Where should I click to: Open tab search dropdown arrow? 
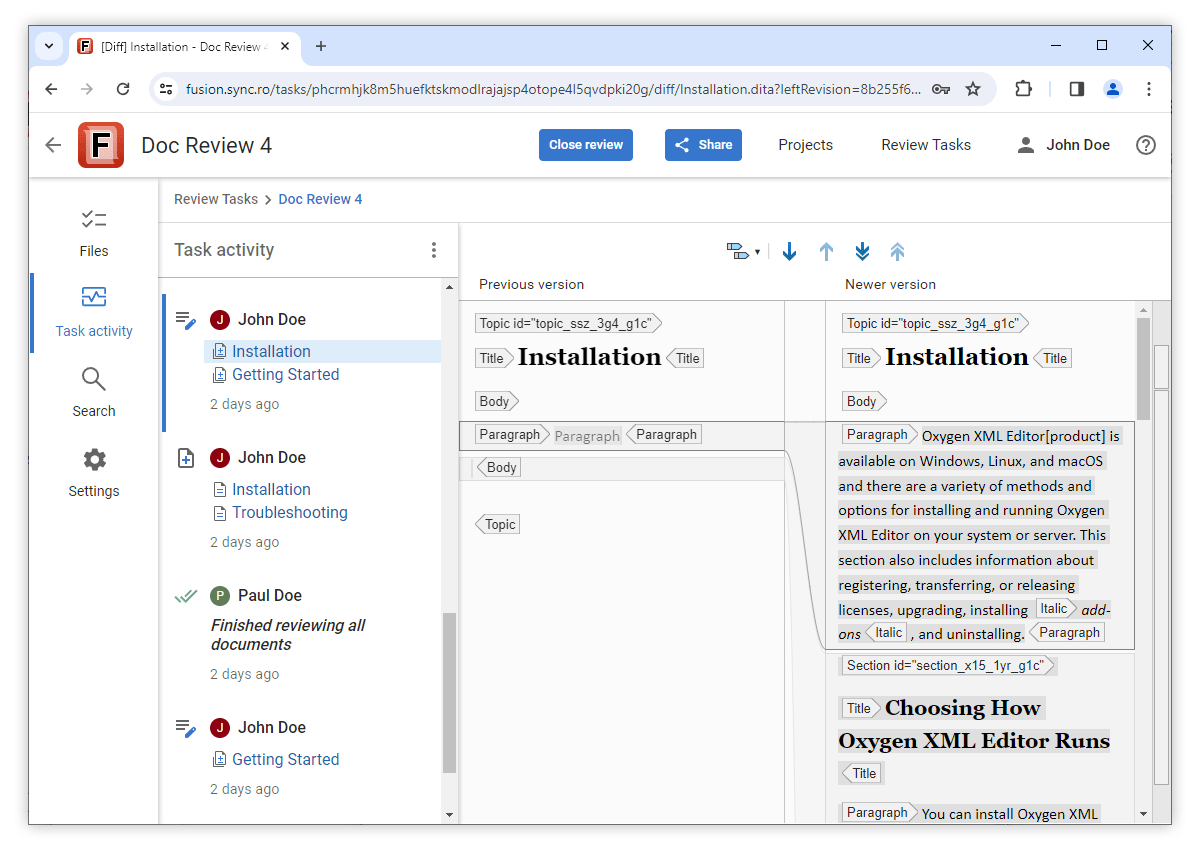click(x=48, y=46)
